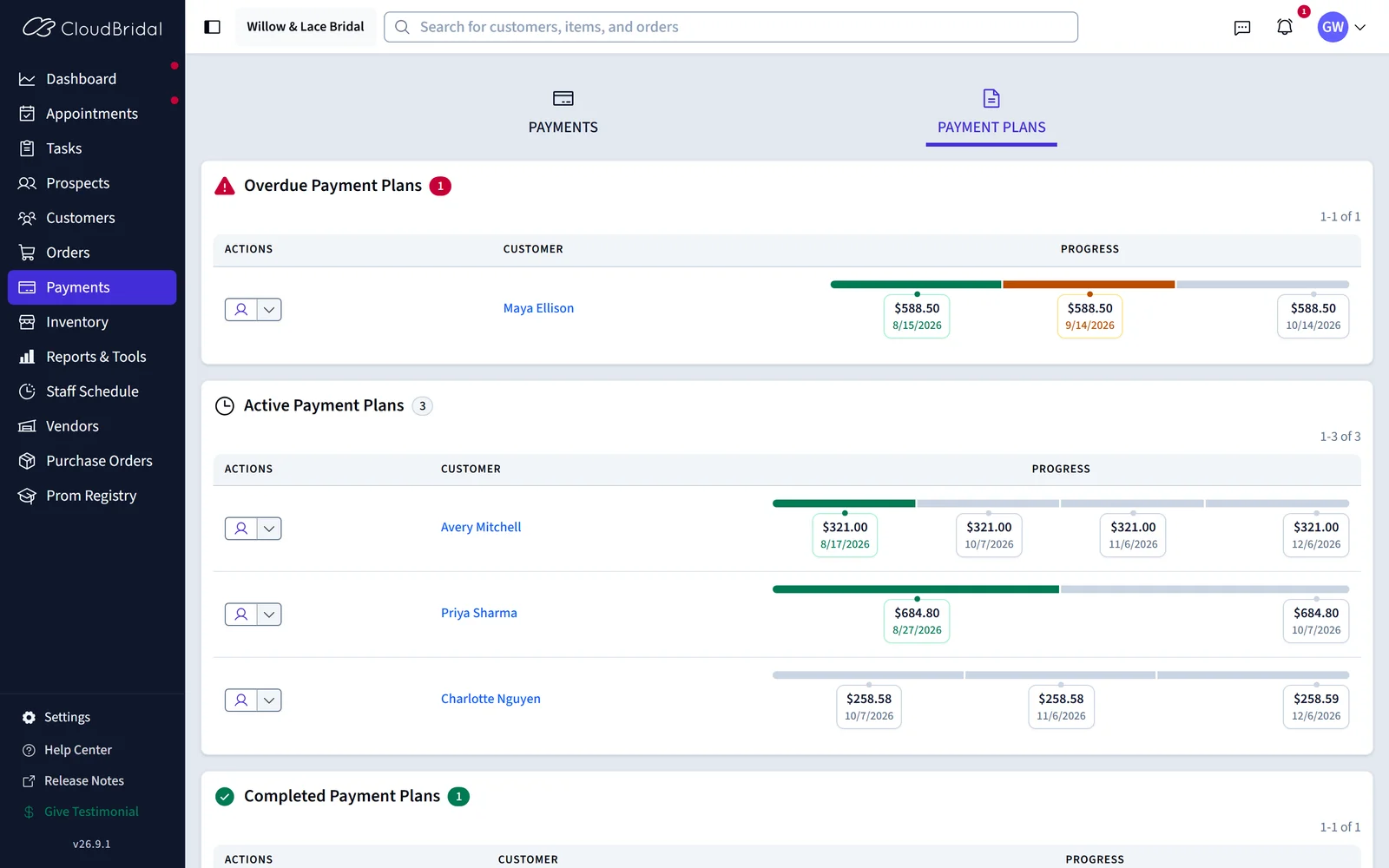Click Charlotte Nguyen's view customer button

241,700
